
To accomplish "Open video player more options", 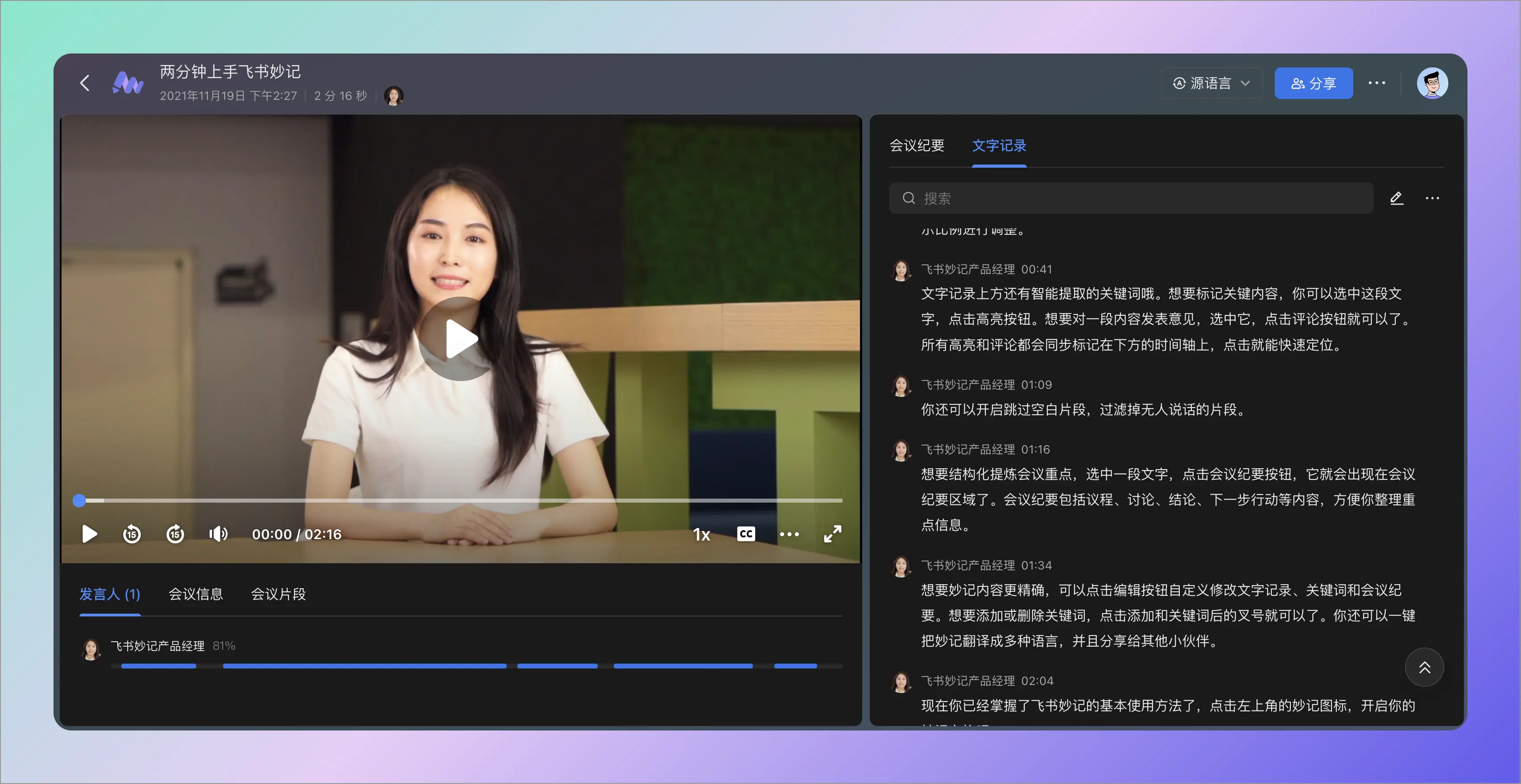I will [789, 534].
